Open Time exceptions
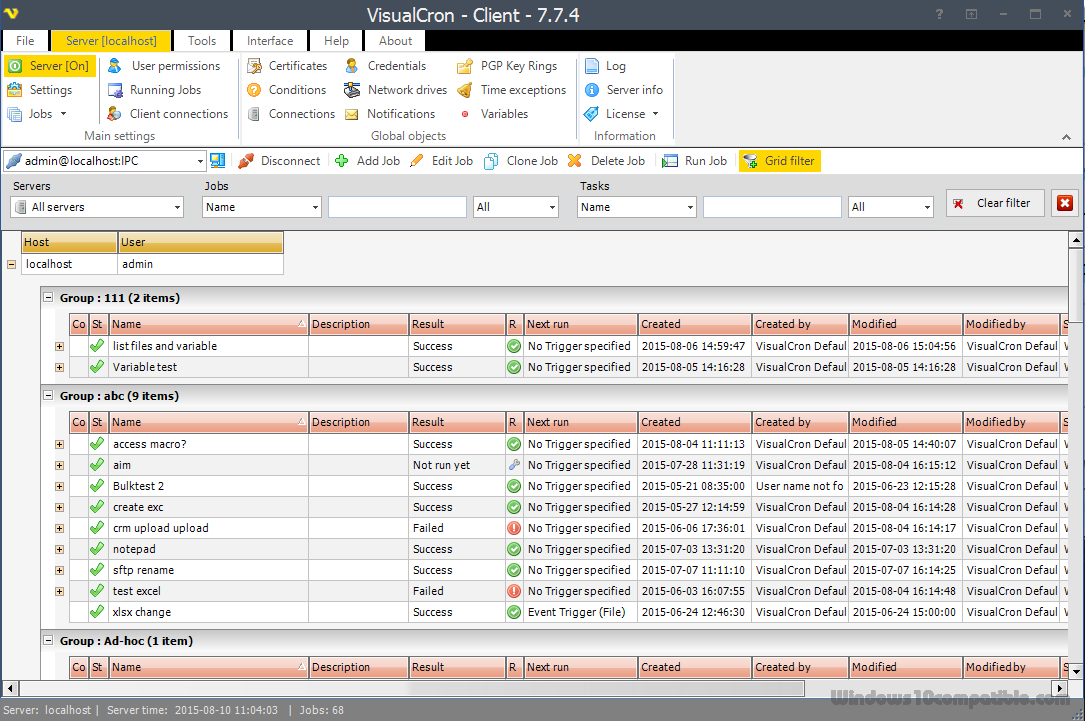The image size is (1085, 721). 512,90
